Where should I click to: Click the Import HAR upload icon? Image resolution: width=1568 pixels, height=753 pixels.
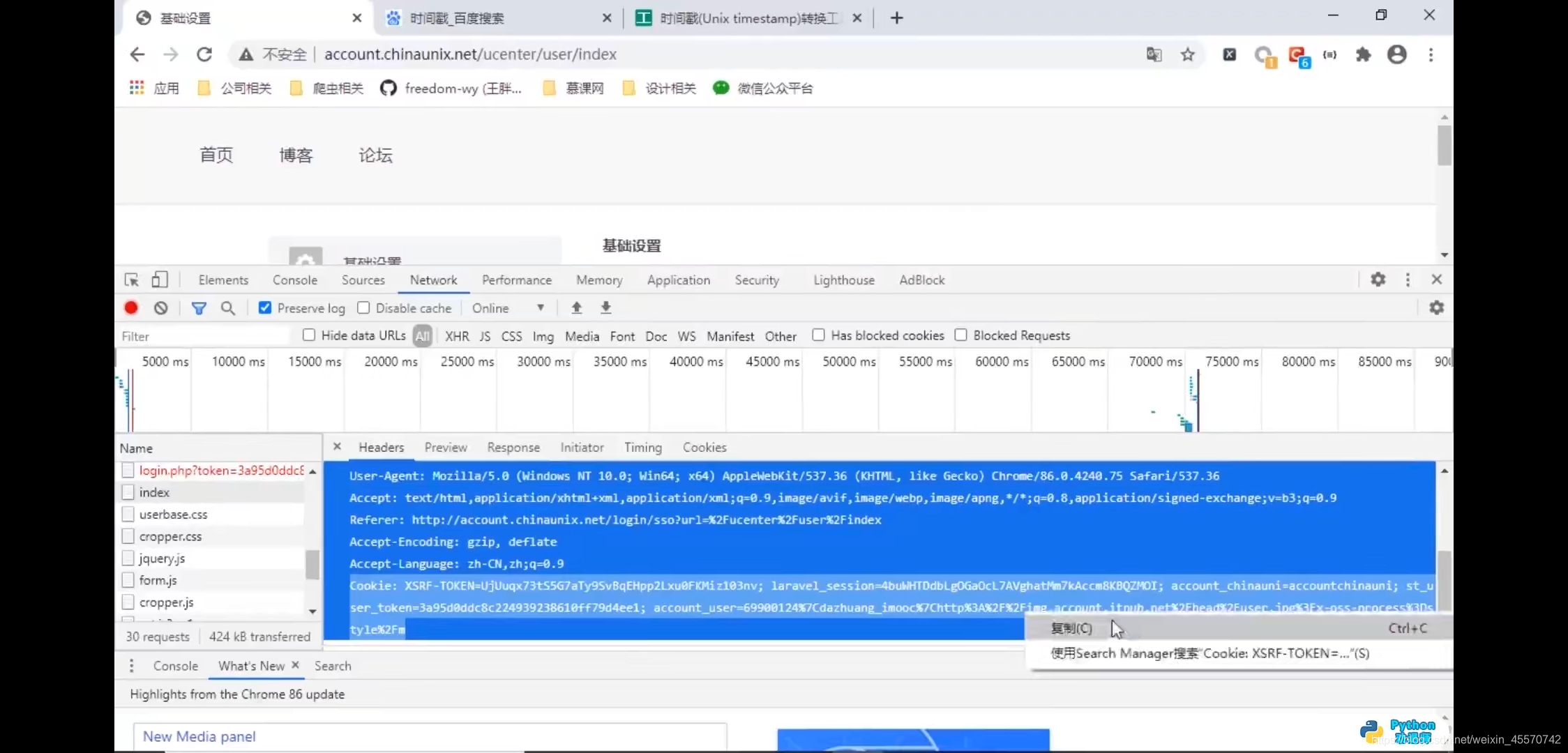tap(577, 307)
